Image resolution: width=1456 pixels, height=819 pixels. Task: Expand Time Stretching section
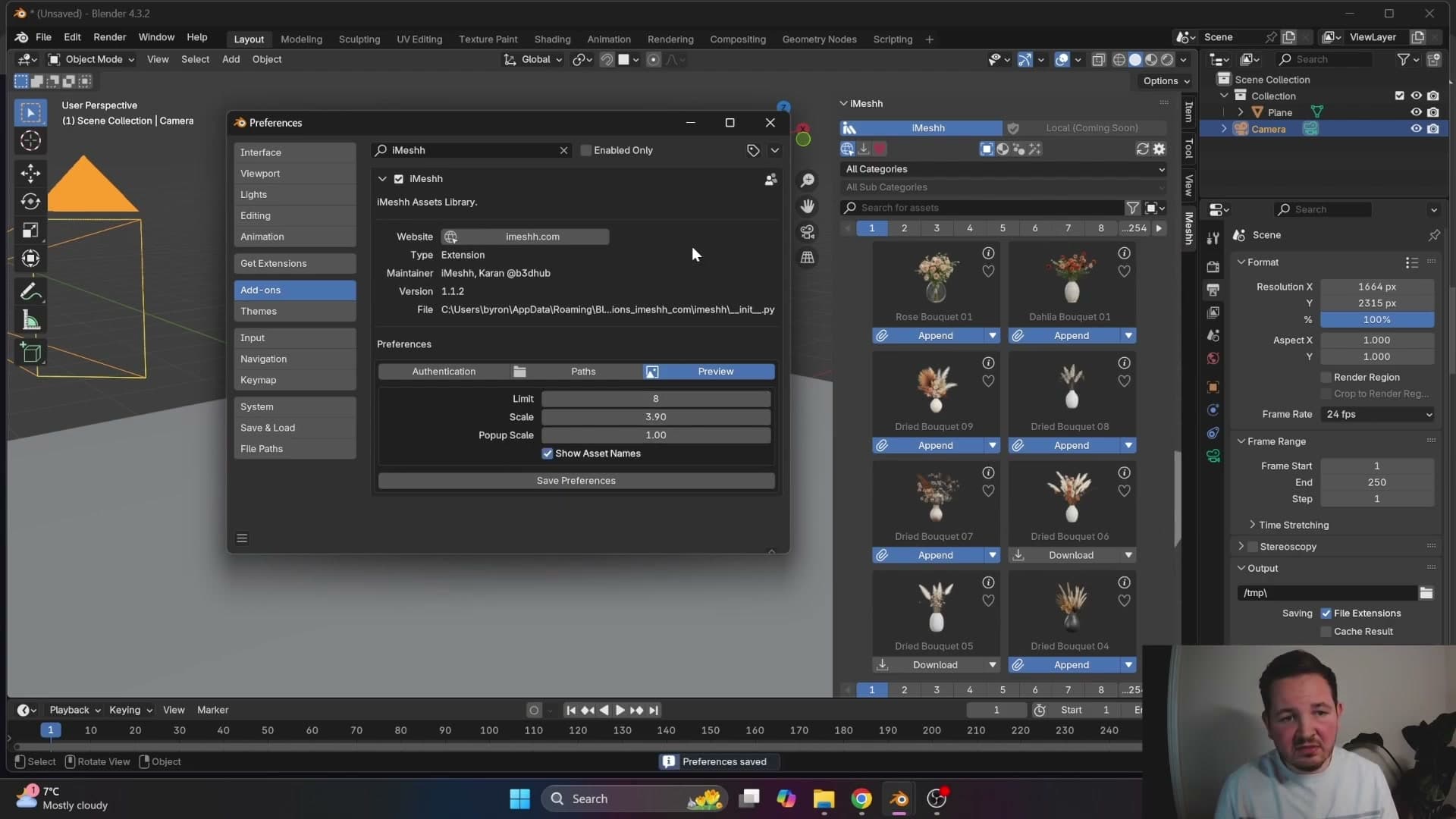[1293, 525]
